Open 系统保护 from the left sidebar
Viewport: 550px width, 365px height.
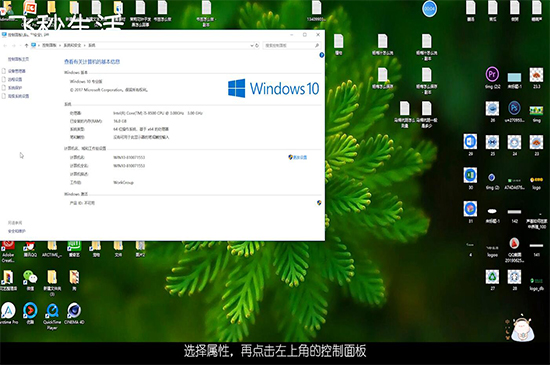click(15, 88)
